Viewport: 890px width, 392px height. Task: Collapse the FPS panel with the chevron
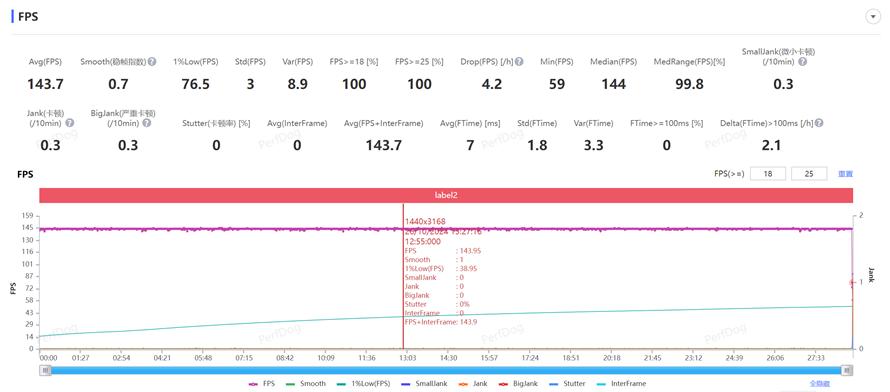coord(873,17)
